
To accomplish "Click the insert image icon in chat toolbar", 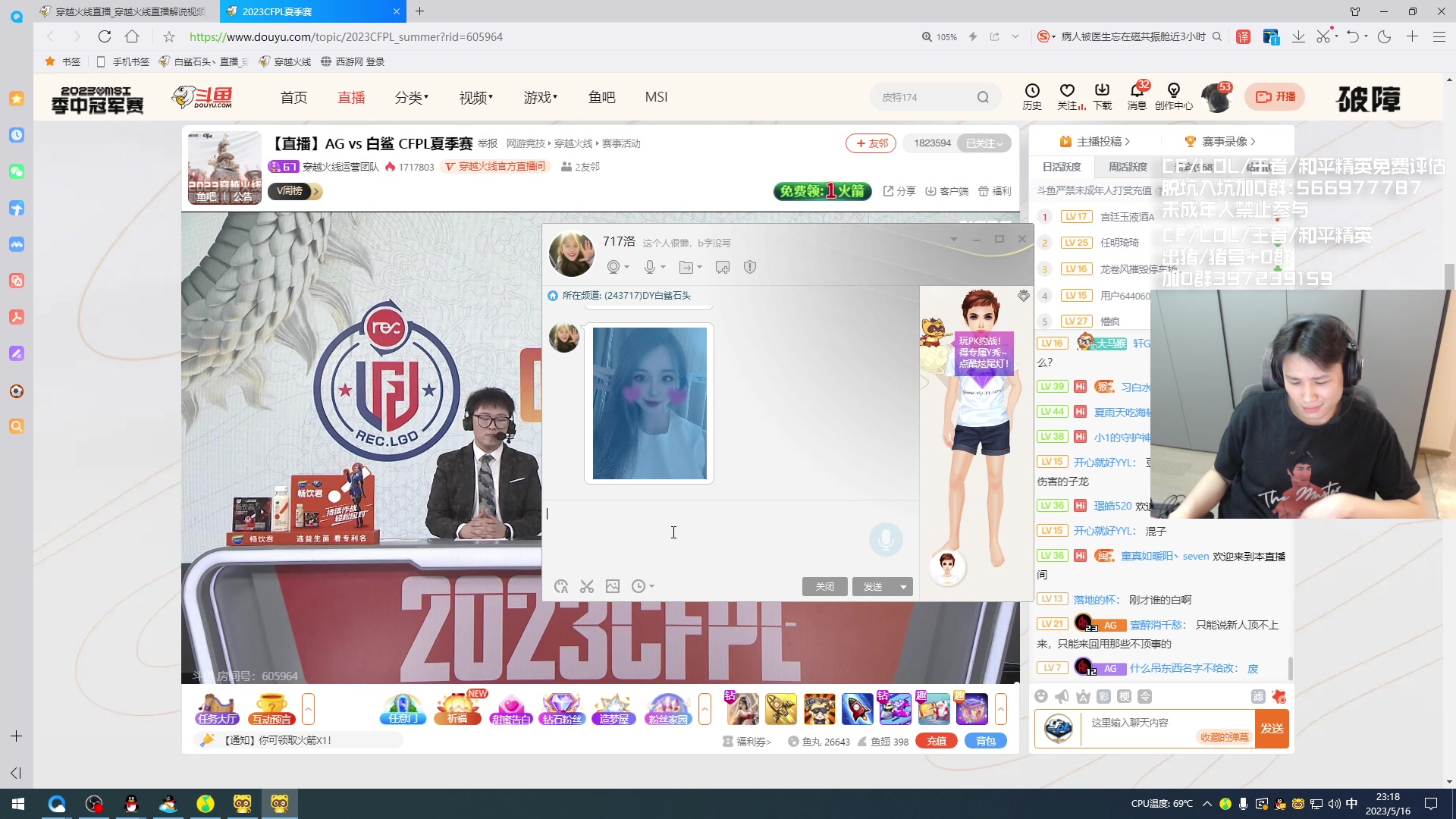I will pyautogui.click(x=613, y=586).
